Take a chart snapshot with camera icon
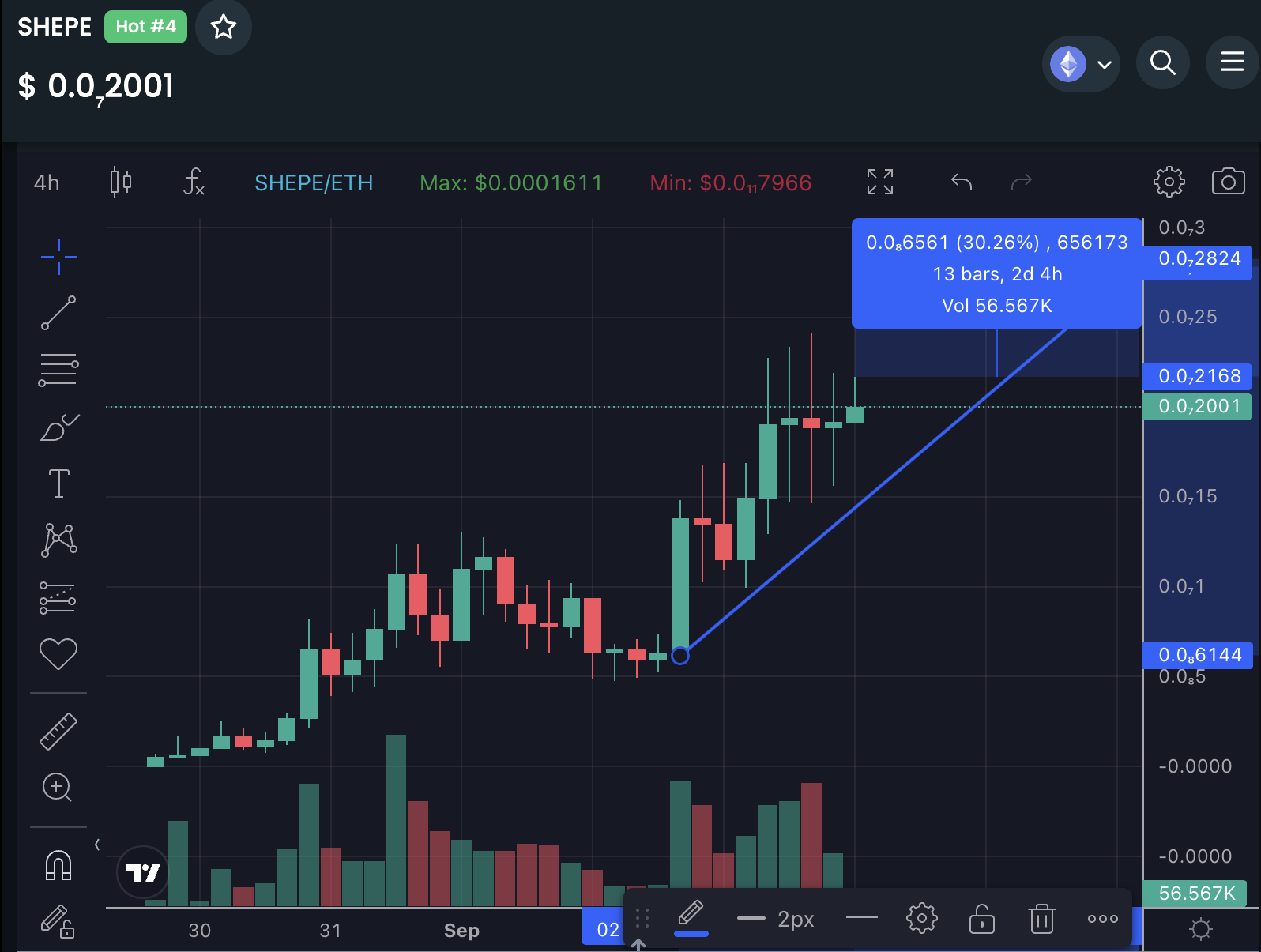 [x=1228, y=182]
